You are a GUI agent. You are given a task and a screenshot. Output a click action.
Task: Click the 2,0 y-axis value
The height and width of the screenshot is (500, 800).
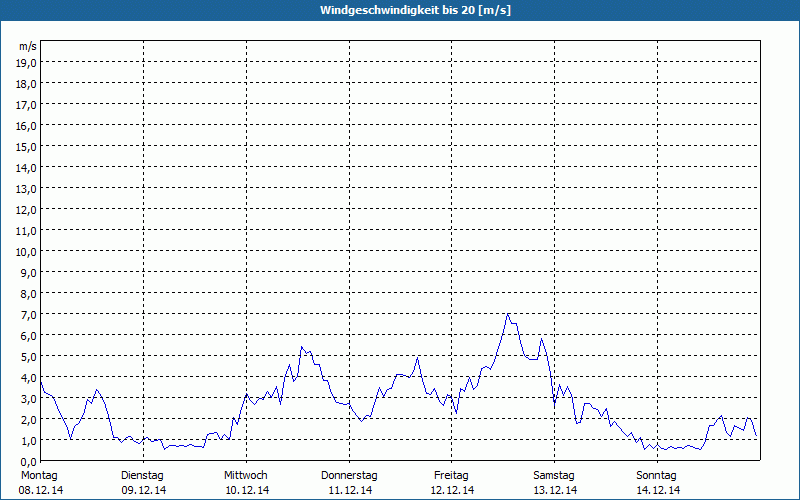pos(28,419)
